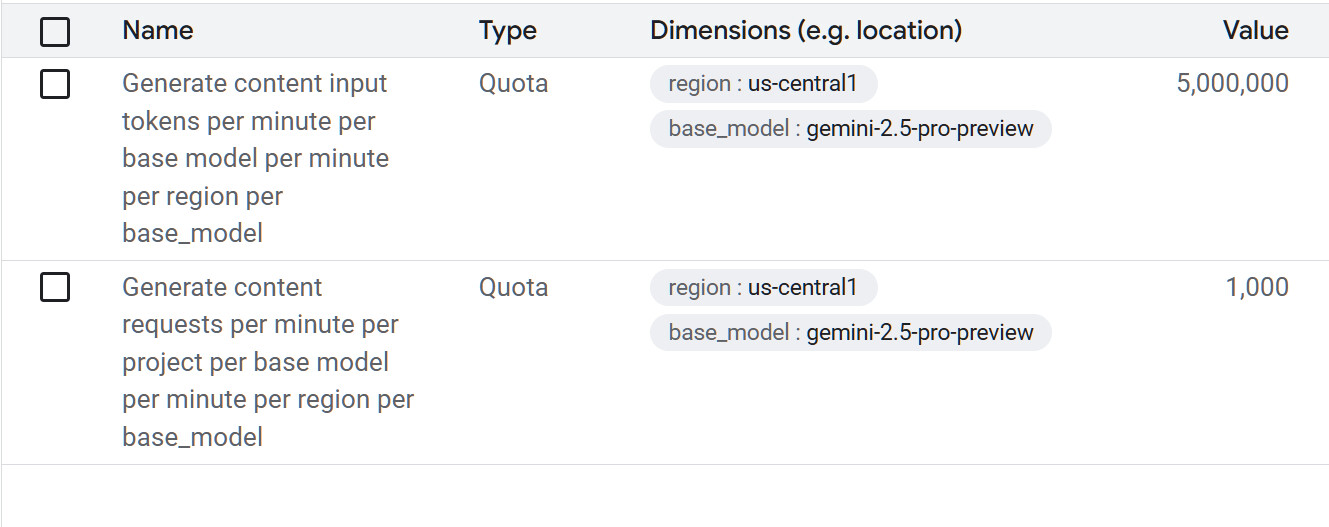
Task: Sort by the Name column header
Action: point(157,31)
